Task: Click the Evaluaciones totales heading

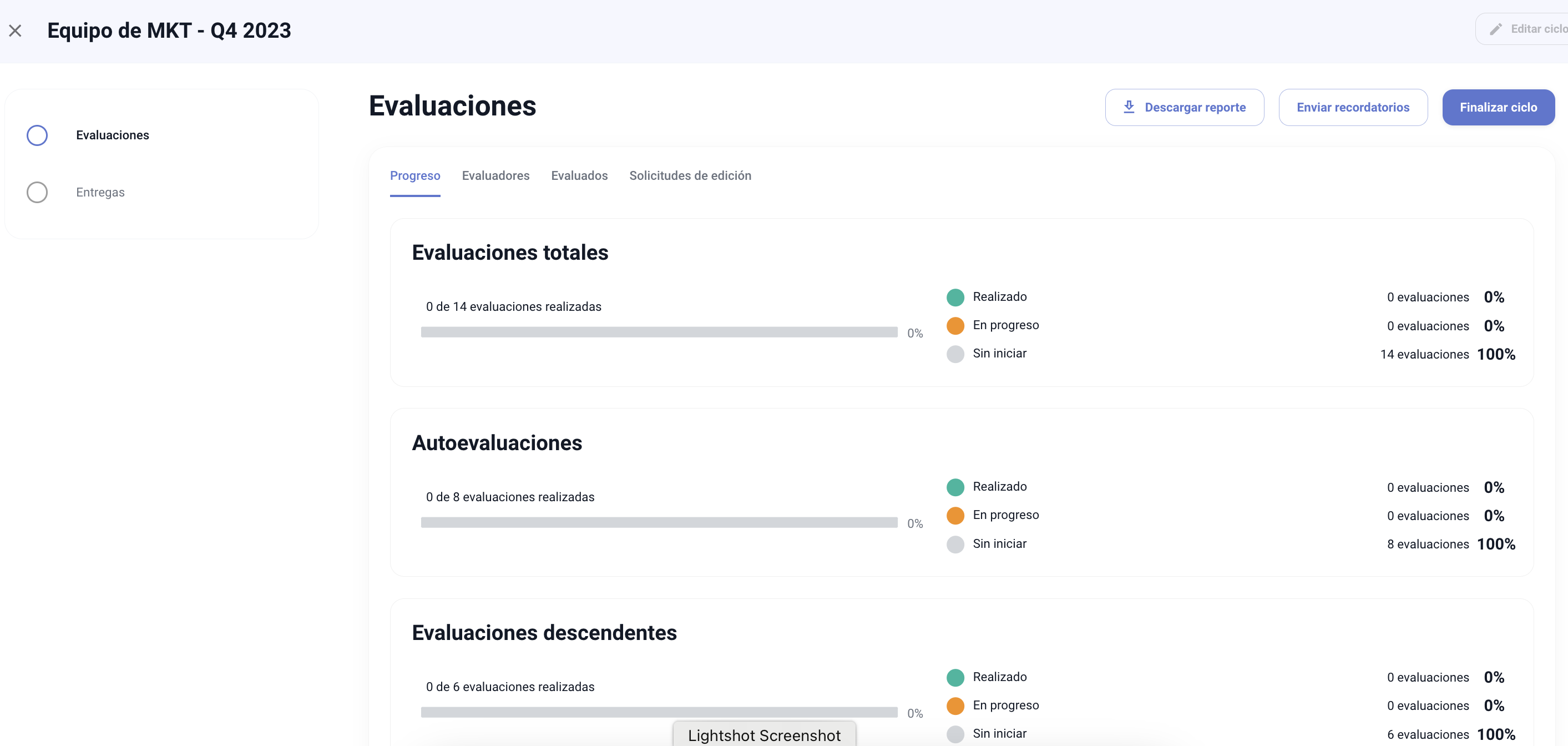Action: tap(510, 253)
